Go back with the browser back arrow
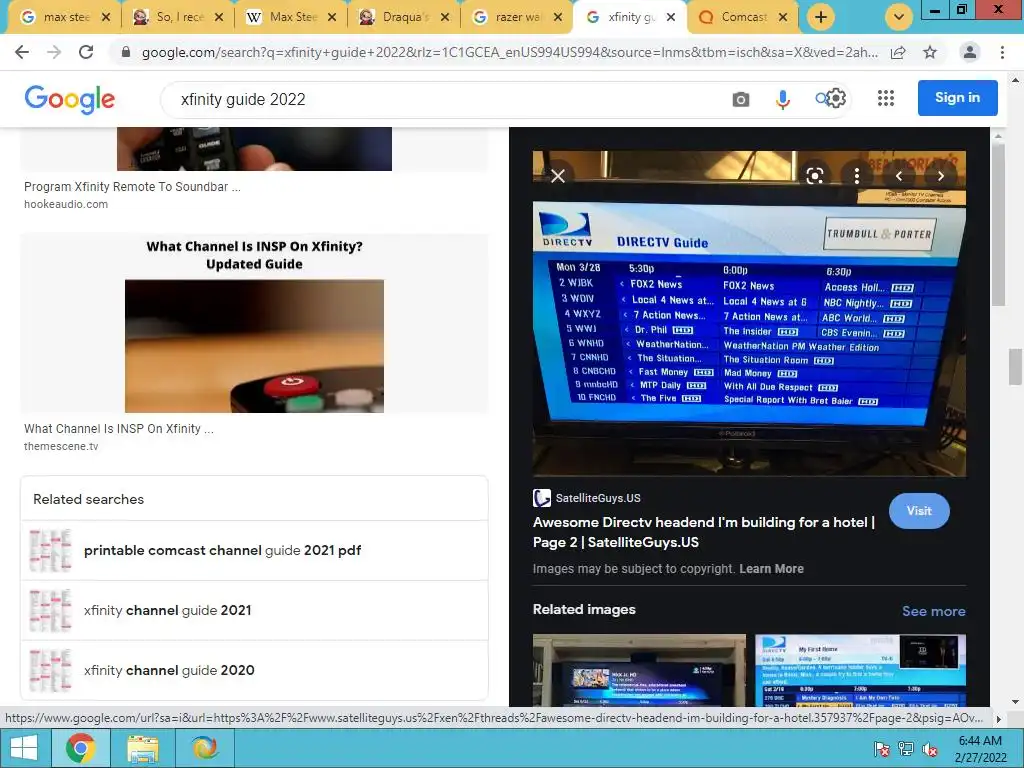The image size is (1024, 768). pos(22,52)
